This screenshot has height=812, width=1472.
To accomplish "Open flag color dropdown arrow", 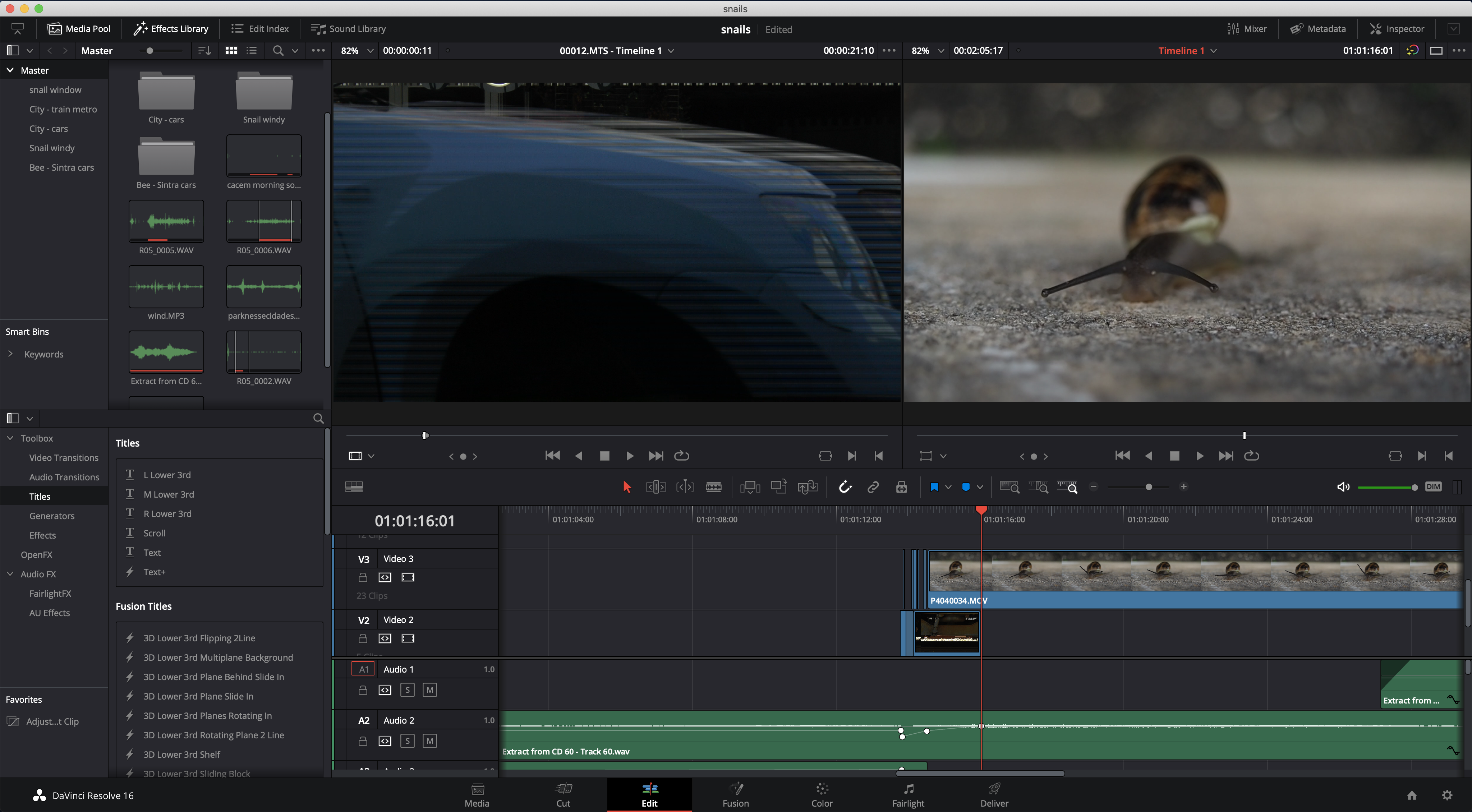I will pyautogui.click(x=949, y=487).
